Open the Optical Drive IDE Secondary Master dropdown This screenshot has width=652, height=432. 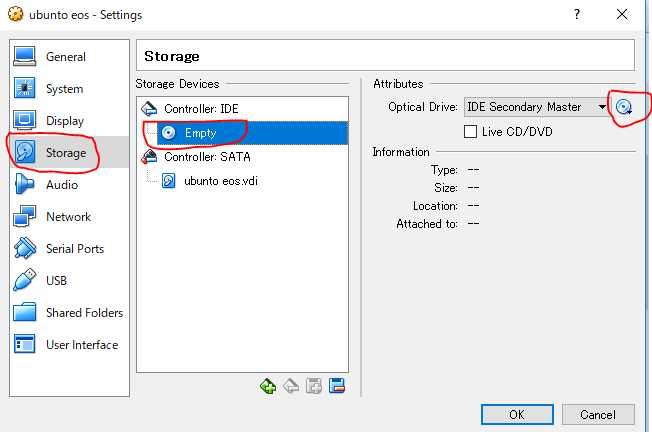(x=536, y=107)
